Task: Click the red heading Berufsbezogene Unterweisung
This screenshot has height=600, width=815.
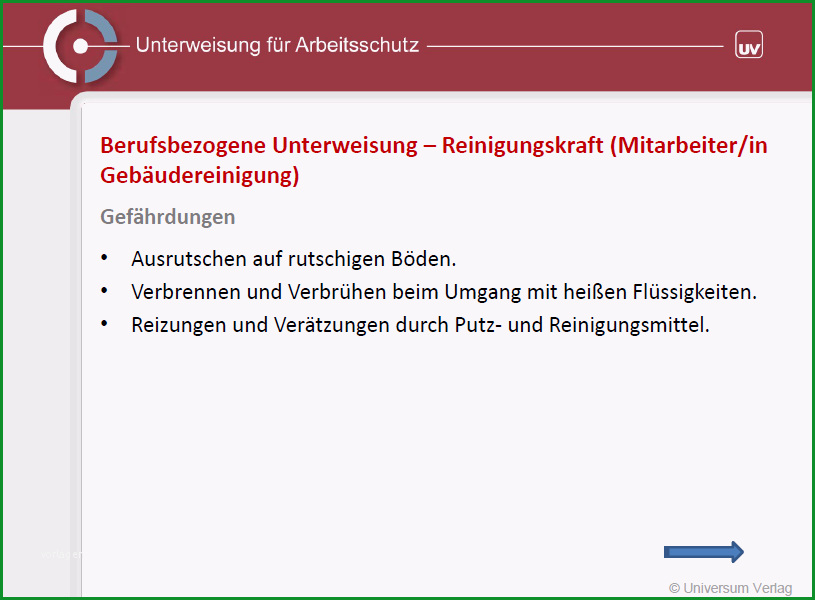Action: pyautogui.click(x=433, y=160)
